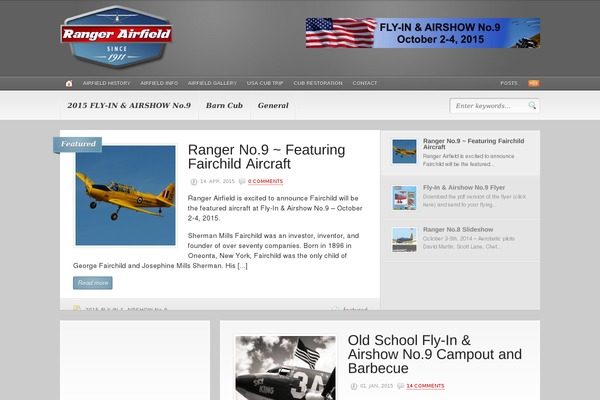The width and height of the screenshot is (600, 400).
Task: Open Ranger No.8 Slideshow thumbnail
Action: click(x=404, y=240)
